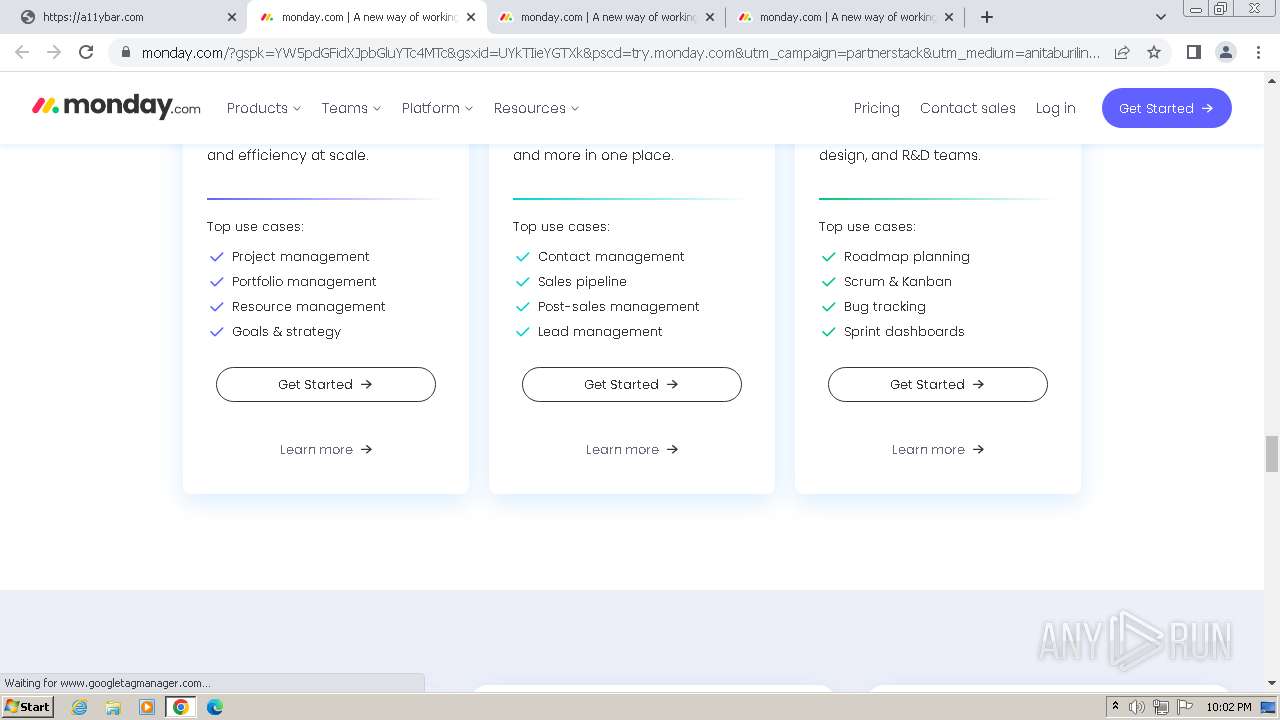Viewport: 1280px width, 720px height.
Task: Click Get Started under Lead management
Action: click(631, 385)
